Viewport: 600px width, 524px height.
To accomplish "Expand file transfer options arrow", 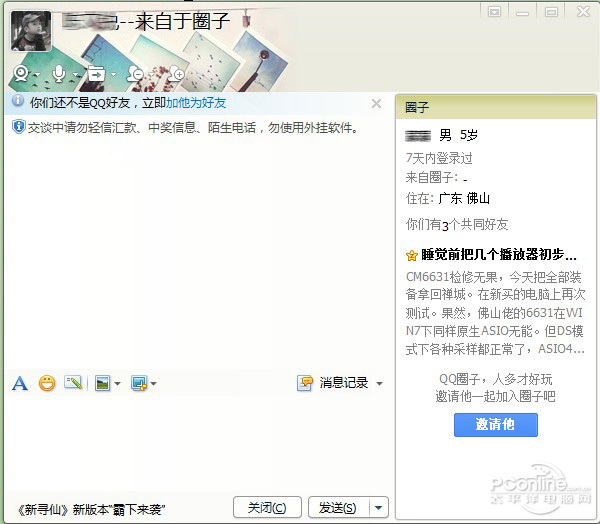I will click(113, 74).
